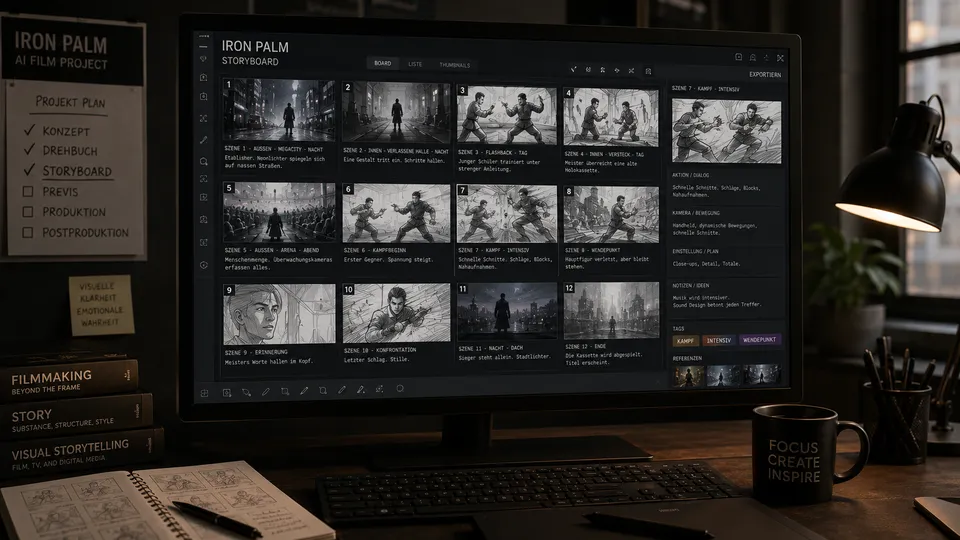Click the caption "SZENE 10 - KONFRONTATION"
Screen dimensions: 960x540
pos(380,350)
